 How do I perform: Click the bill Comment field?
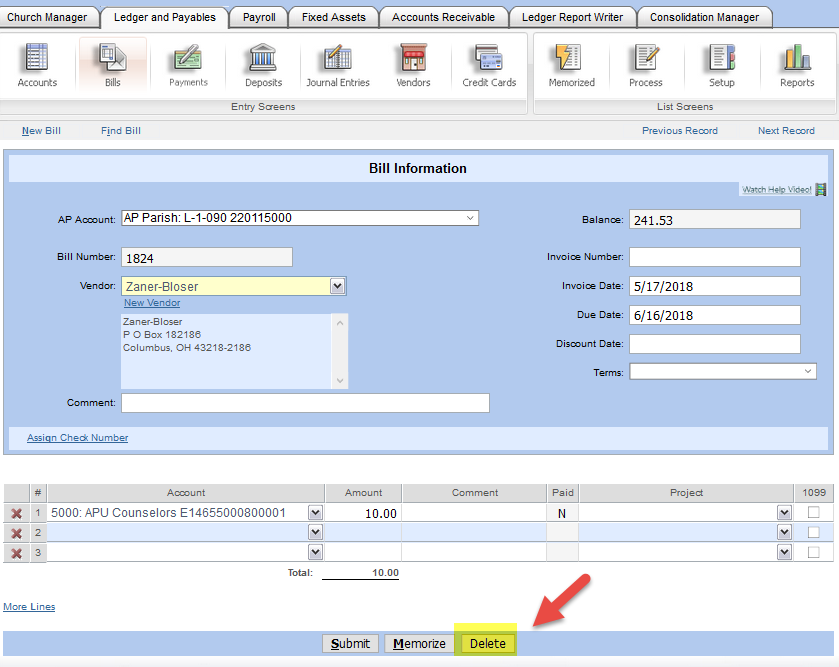click(306, 403)
